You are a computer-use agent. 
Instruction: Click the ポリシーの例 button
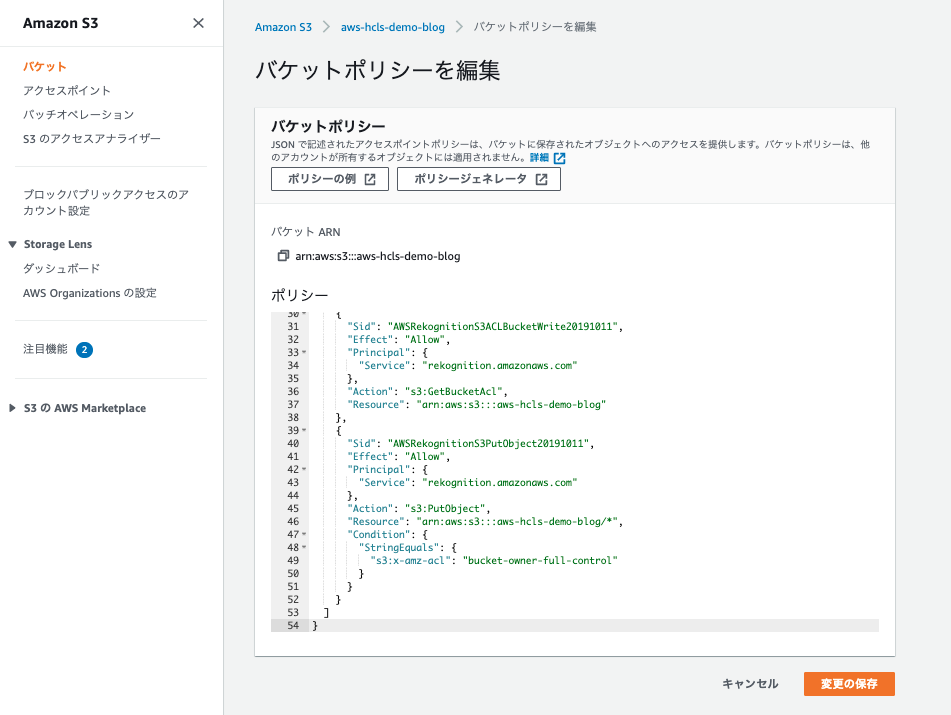[330, 179]
